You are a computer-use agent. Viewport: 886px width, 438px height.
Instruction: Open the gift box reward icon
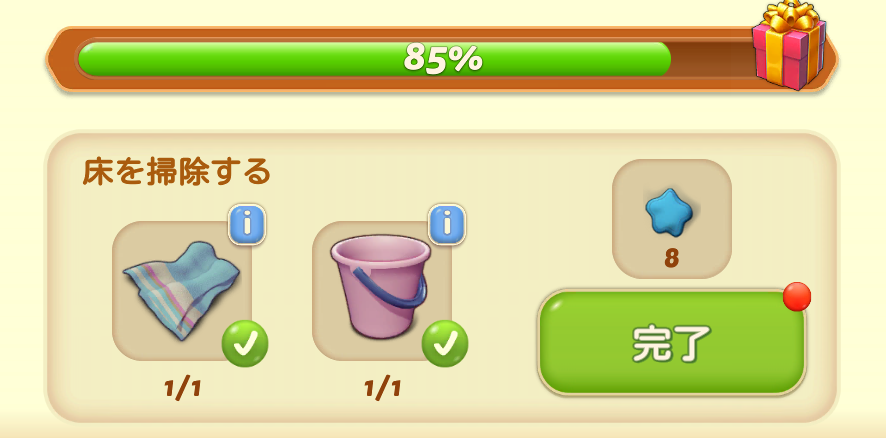pos(789,45)
